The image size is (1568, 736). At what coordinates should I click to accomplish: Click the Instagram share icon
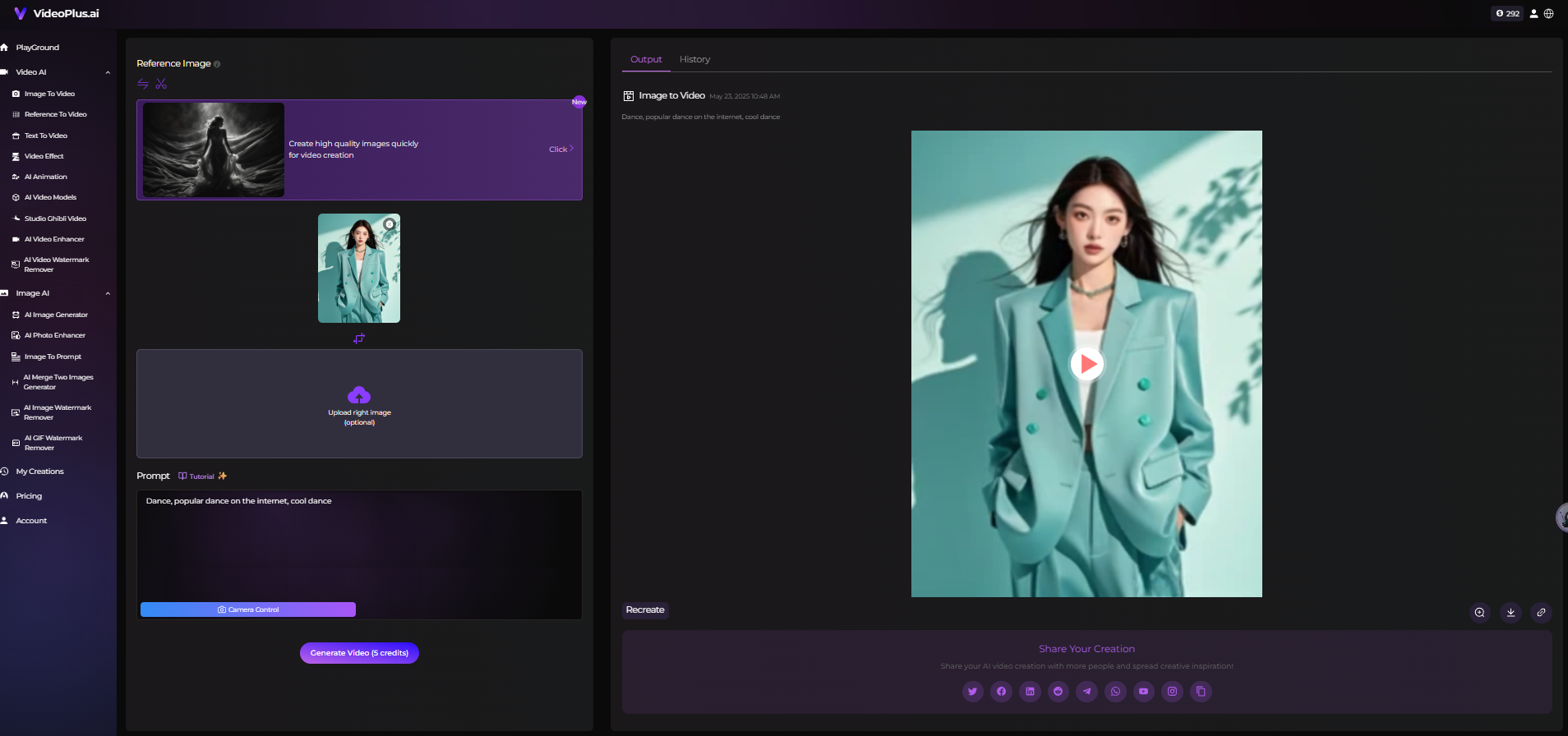point(1172,692)
